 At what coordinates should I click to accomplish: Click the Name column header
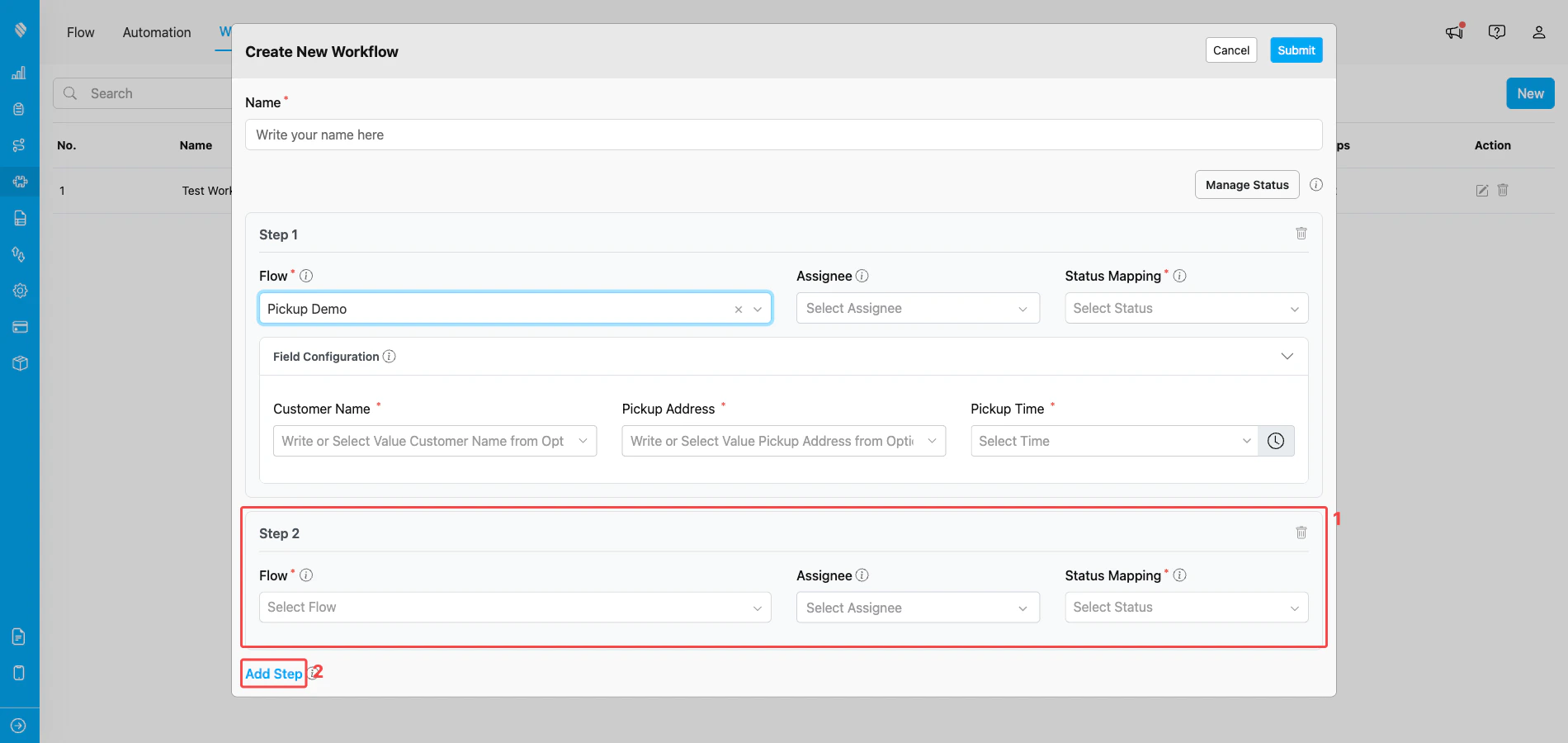[x=196, y=145]
